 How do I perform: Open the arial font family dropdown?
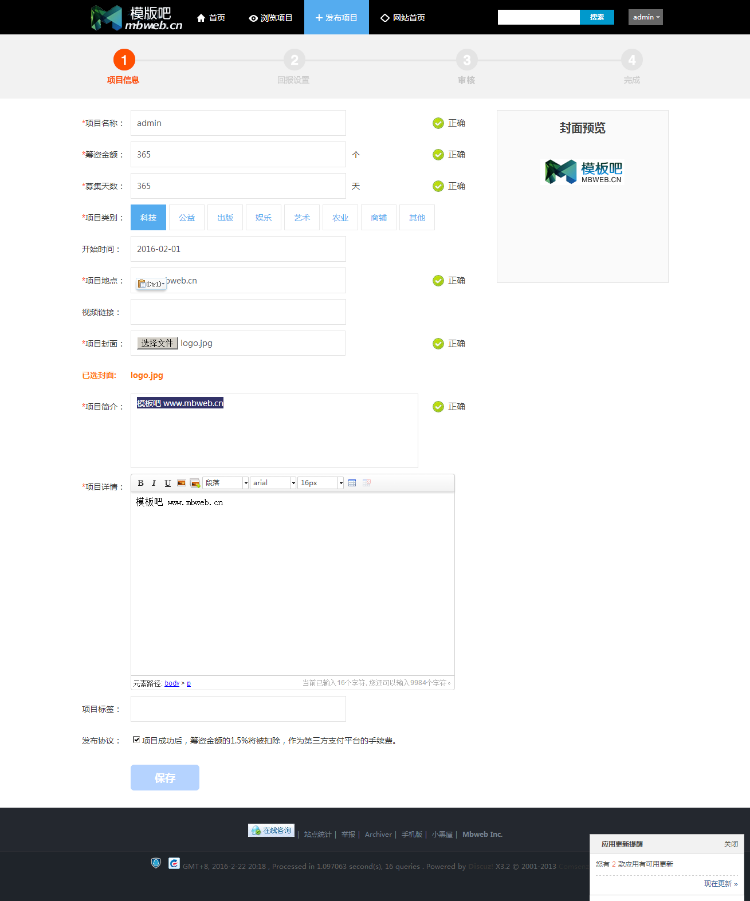pyautogui.click(x=274, y=483)
